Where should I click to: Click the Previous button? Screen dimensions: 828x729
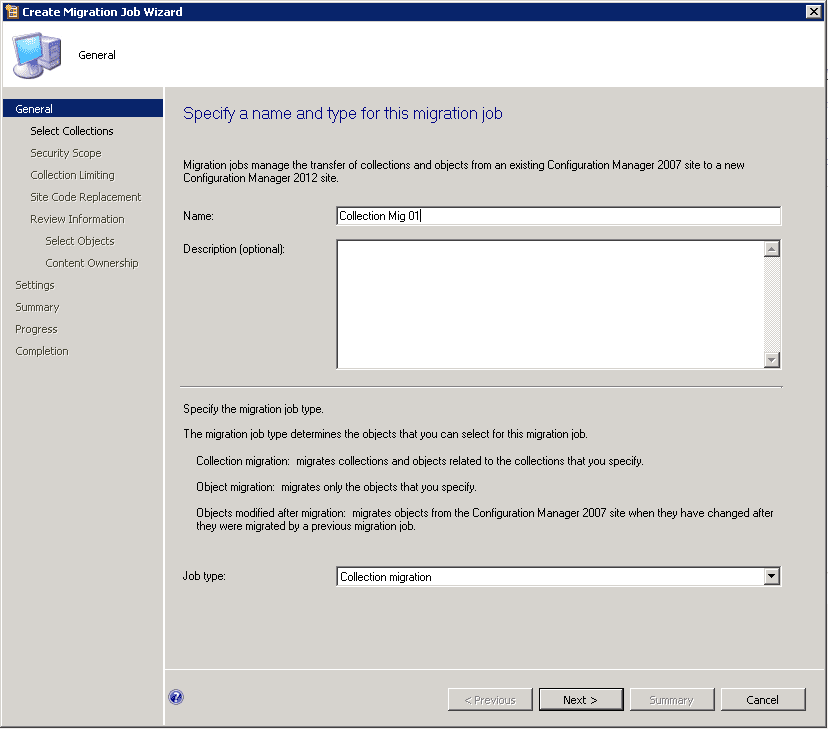(x=490, y=699)
